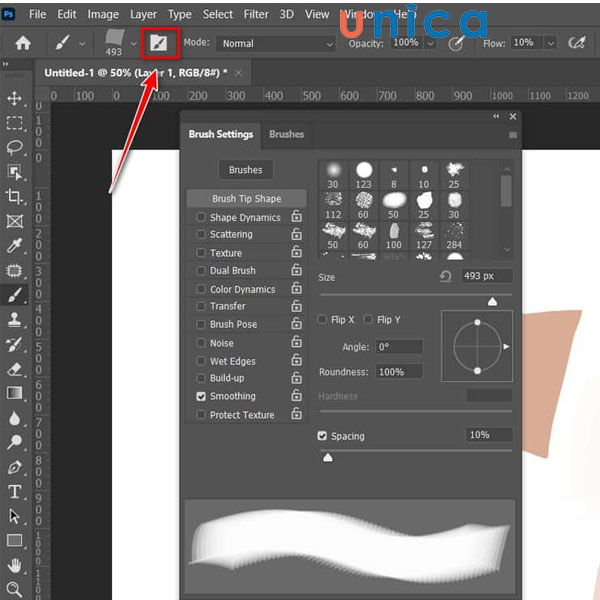Image resolution: width=600 pixels, height=600 pixels.
Task: Select the Eyedropper tool
Action: pos(15,246)
